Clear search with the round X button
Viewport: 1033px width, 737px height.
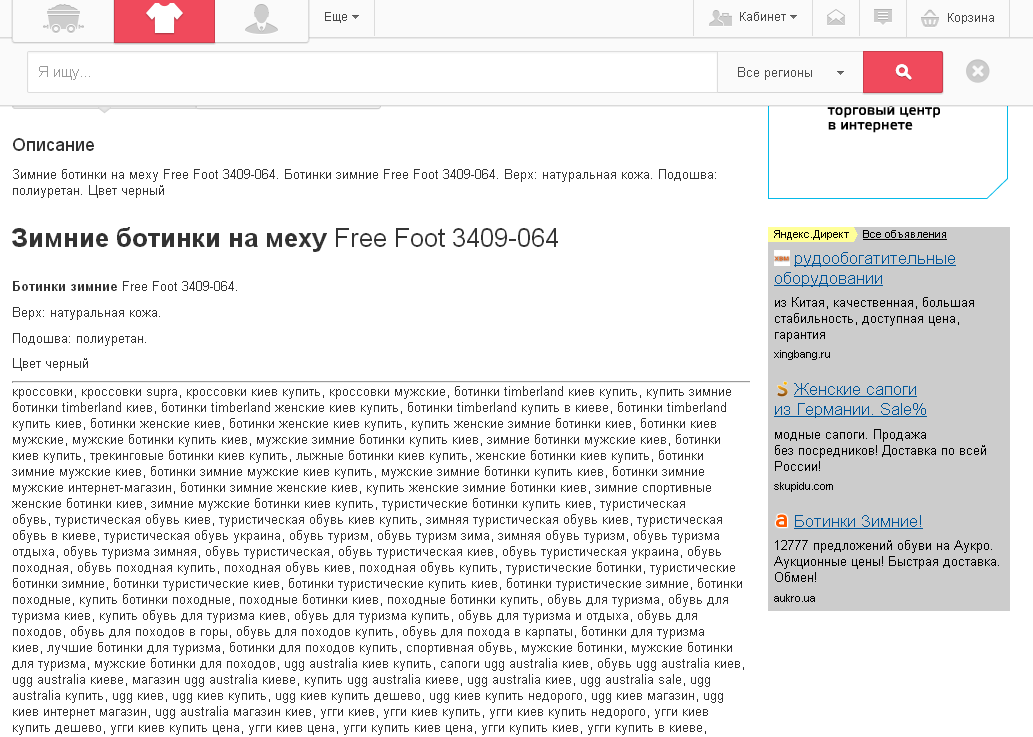[978, 71]
